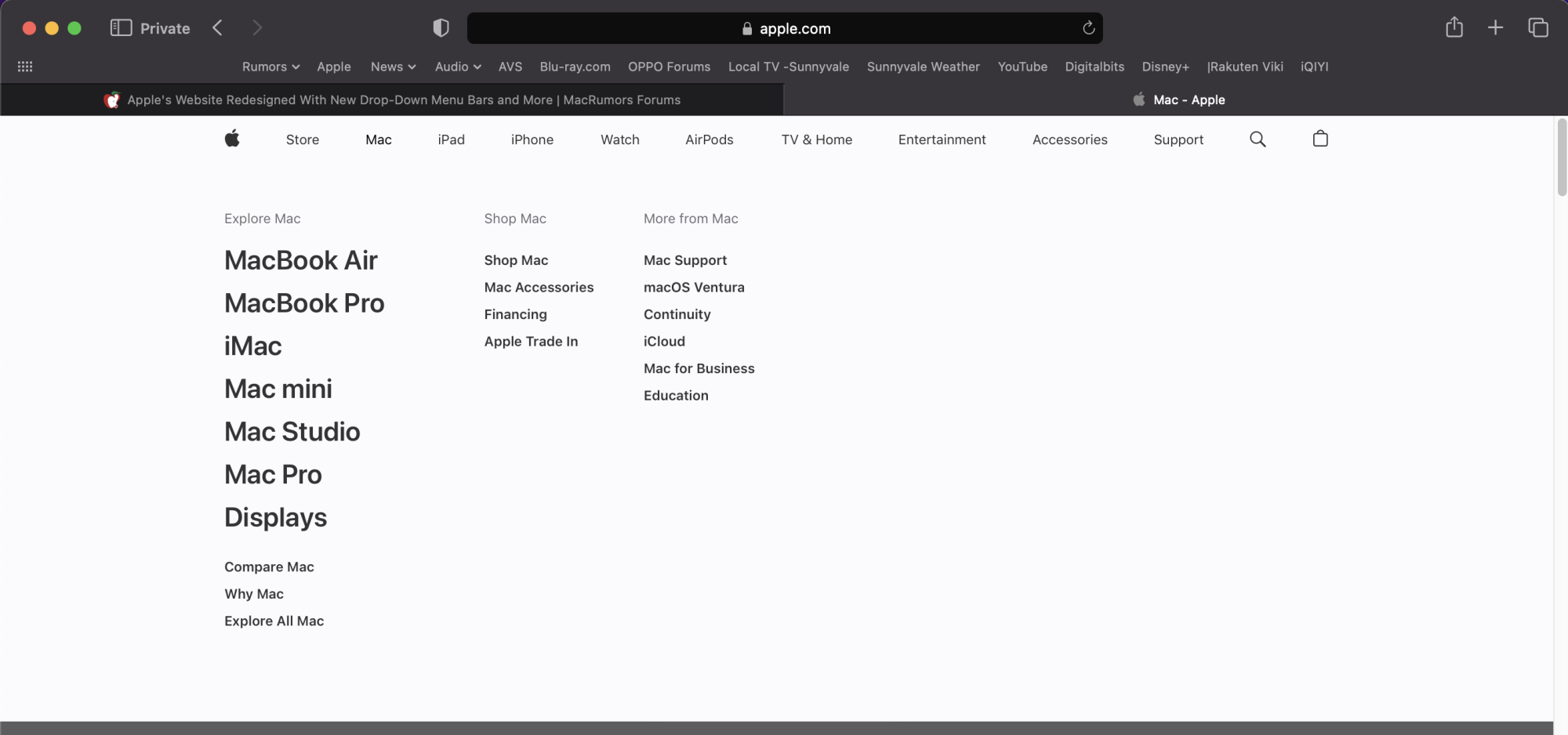
Task: Open the Education link
Action: [676, 396]
